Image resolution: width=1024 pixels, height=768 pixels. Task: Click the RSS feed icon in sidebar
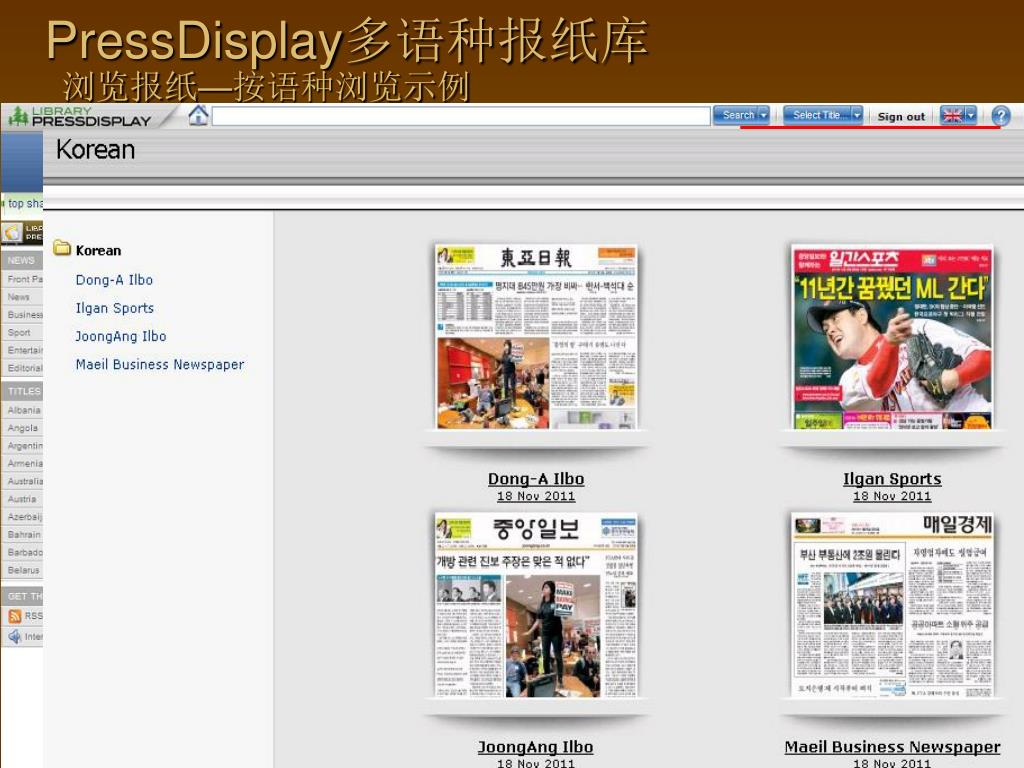14,616
